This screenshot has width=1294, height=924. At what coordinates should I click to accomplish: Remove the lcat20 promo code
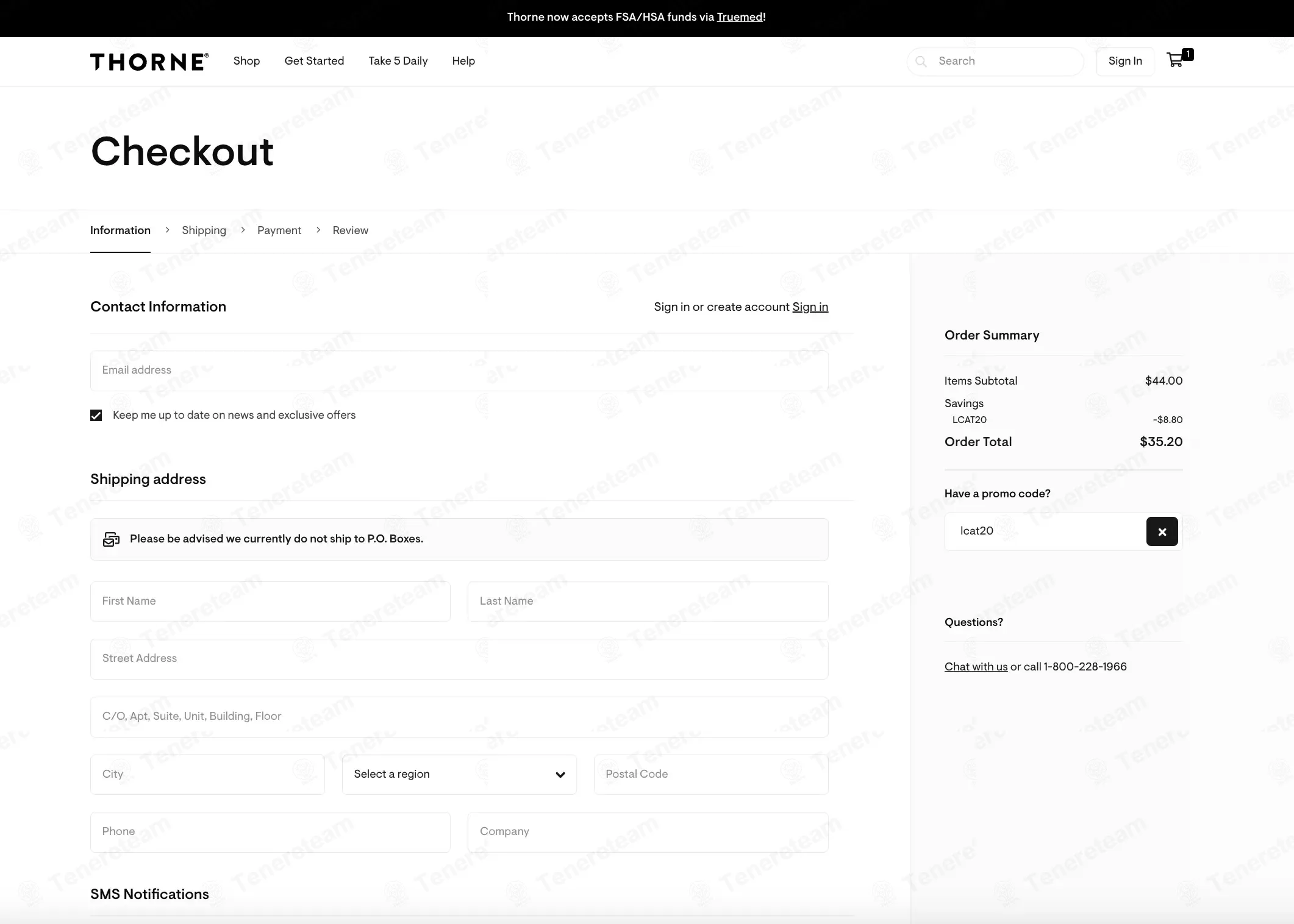coord(1162,531)
